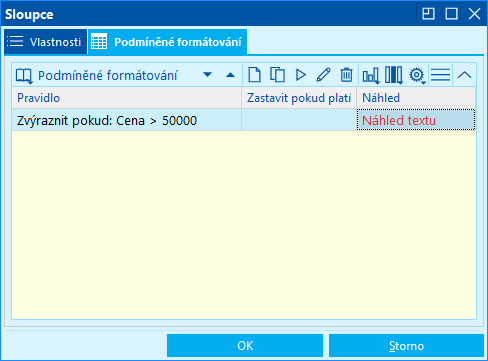The image size is (488, 361).
Task: Click the open book icon beside Podmíněné formátování
Action: 24,76
